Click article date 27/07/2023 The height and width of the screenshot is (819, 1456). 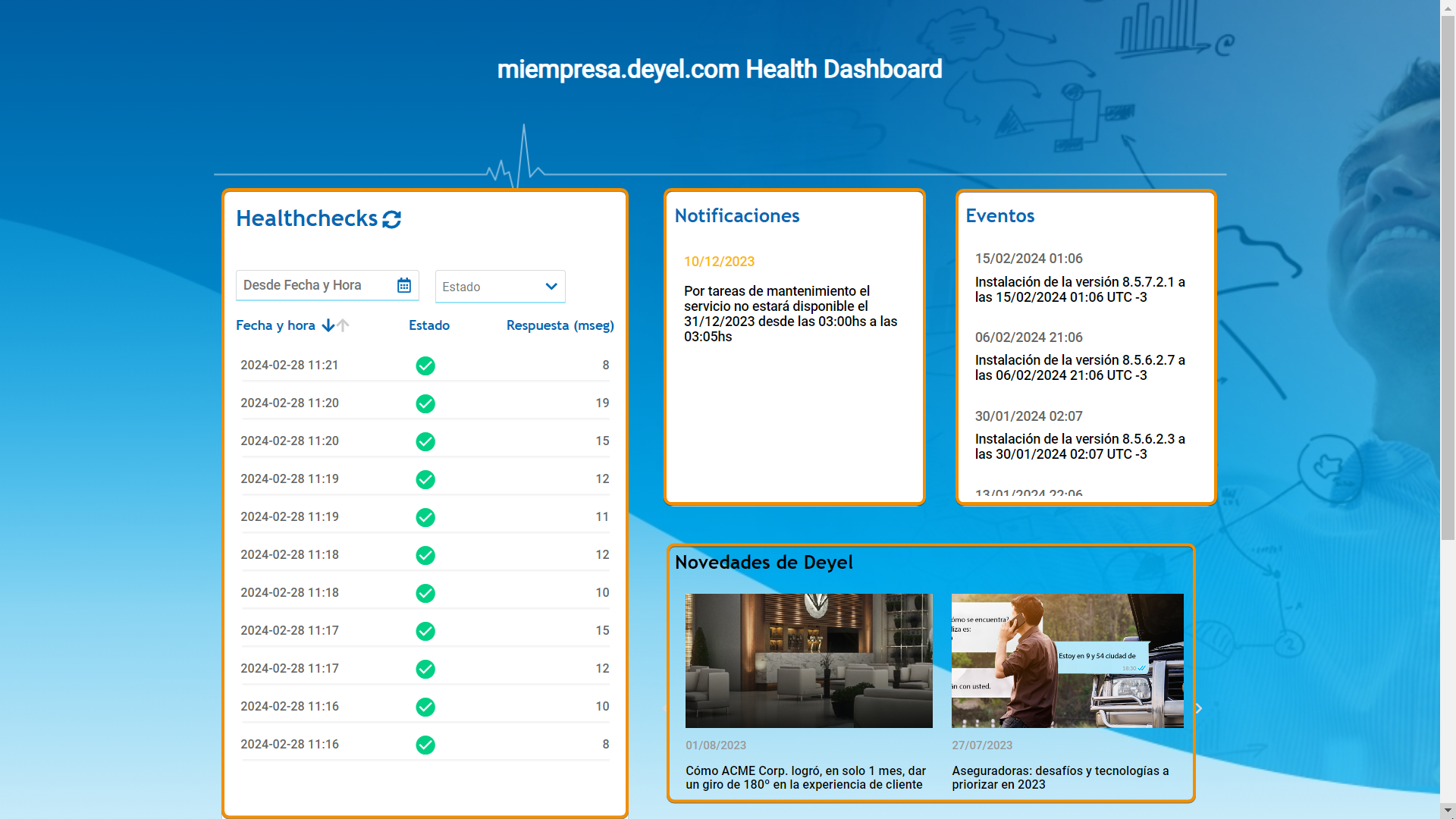[982, 745]
